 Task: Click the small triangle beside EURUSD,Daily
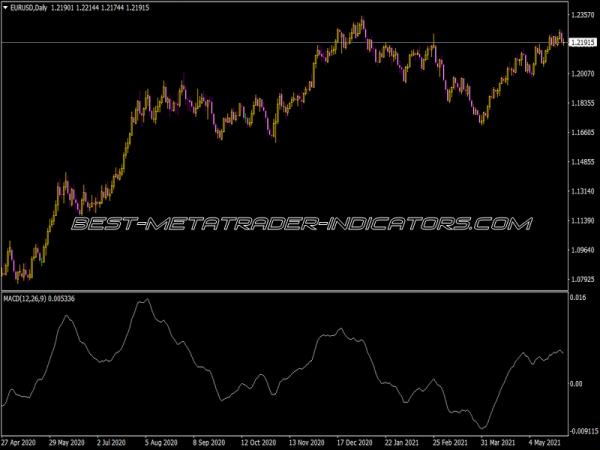coord(6,7)
